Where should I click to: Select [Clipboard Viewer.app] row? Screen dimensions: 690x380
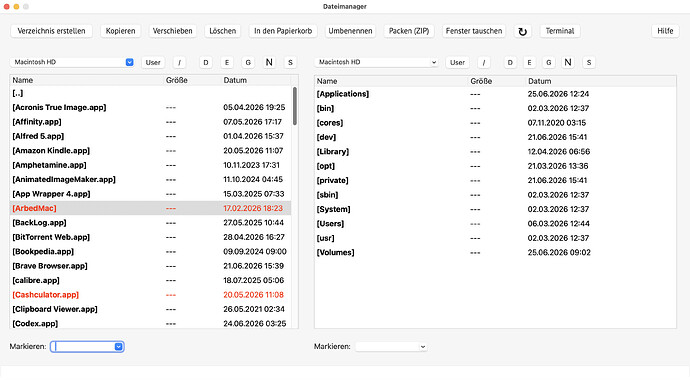tap(150, 309)
